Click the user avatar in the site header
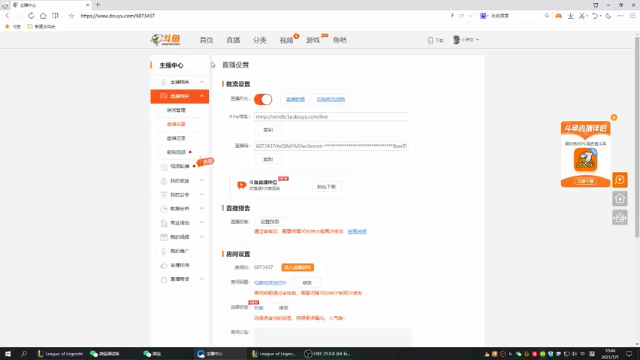640x360 pixels. click(456, 40)
